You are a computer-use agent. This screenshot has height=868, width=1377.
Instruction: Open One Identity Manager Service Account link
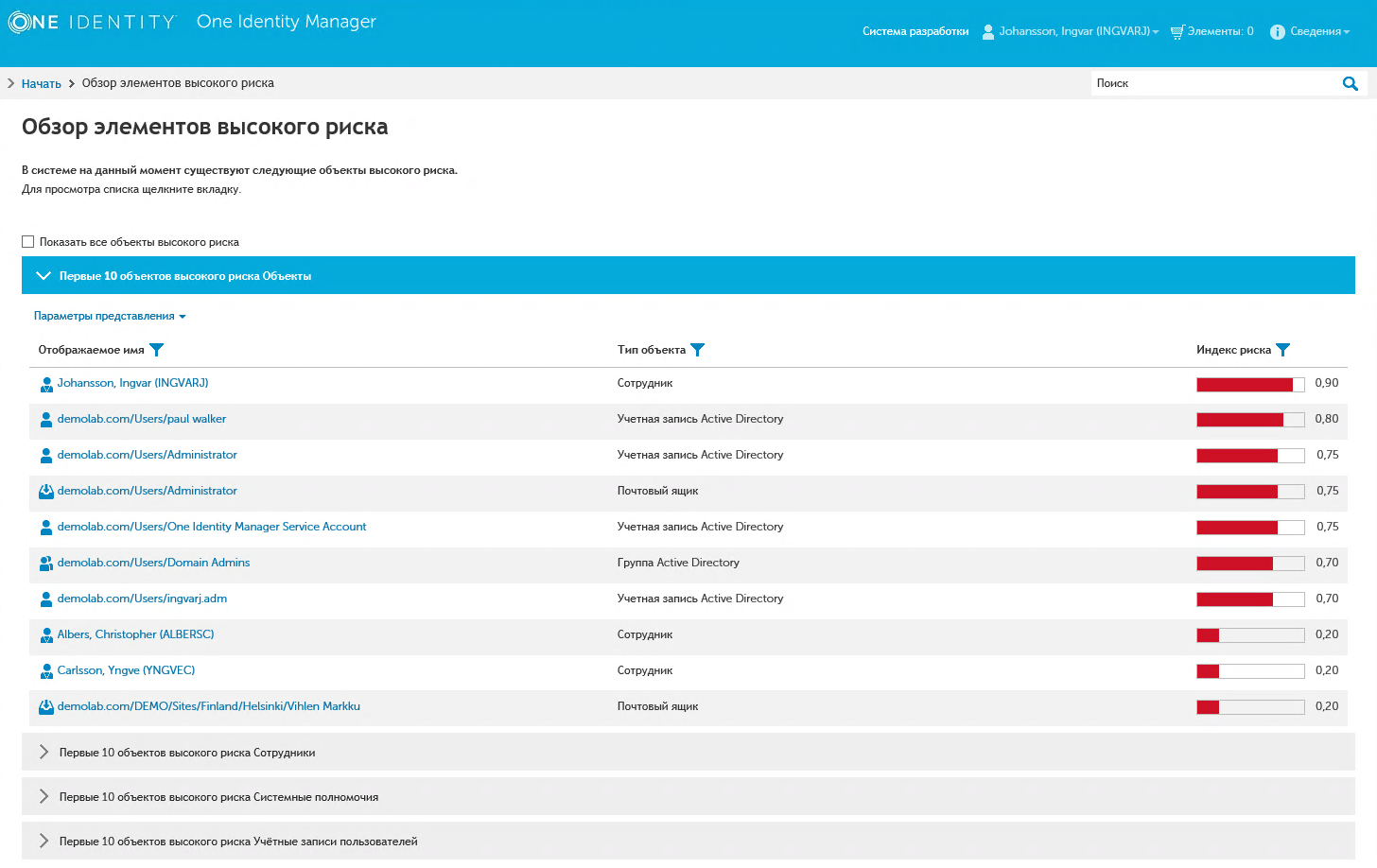pyautogui.click(x=212, y=527)
